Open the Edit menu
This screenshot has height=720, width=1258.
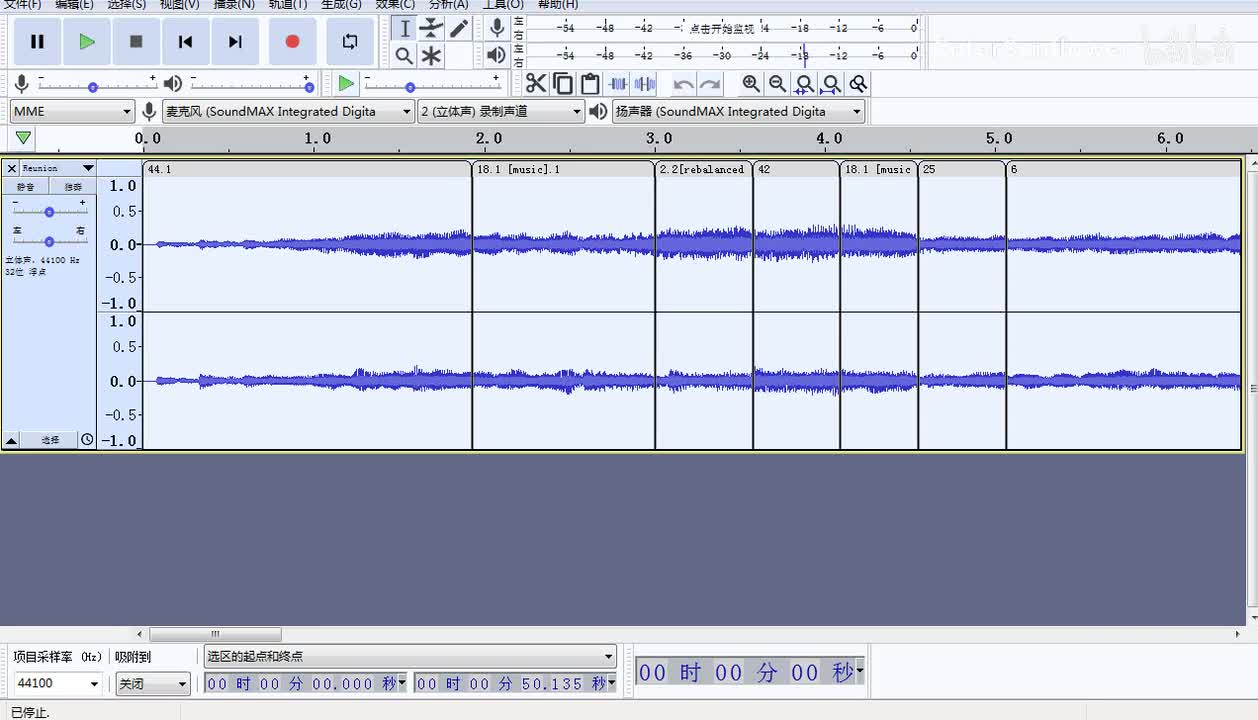point(74,4)
